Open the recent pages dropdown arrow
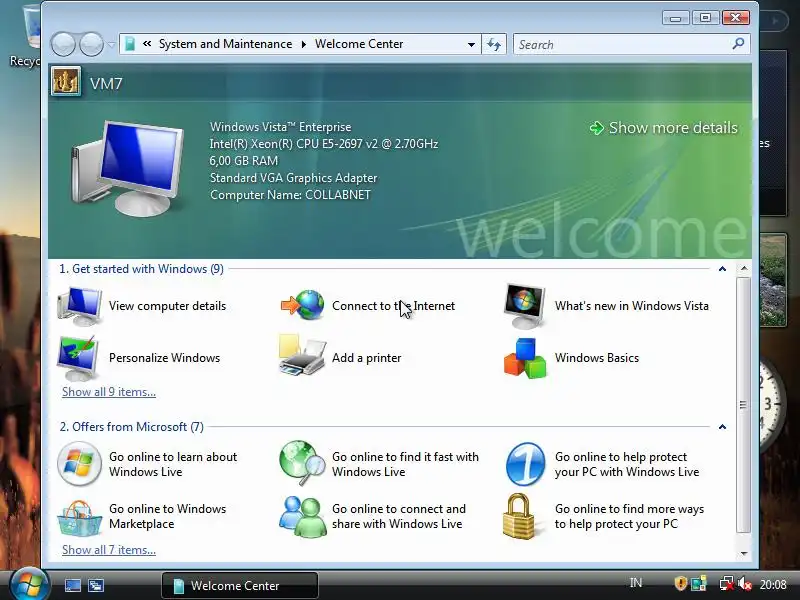 pos(111,45)
